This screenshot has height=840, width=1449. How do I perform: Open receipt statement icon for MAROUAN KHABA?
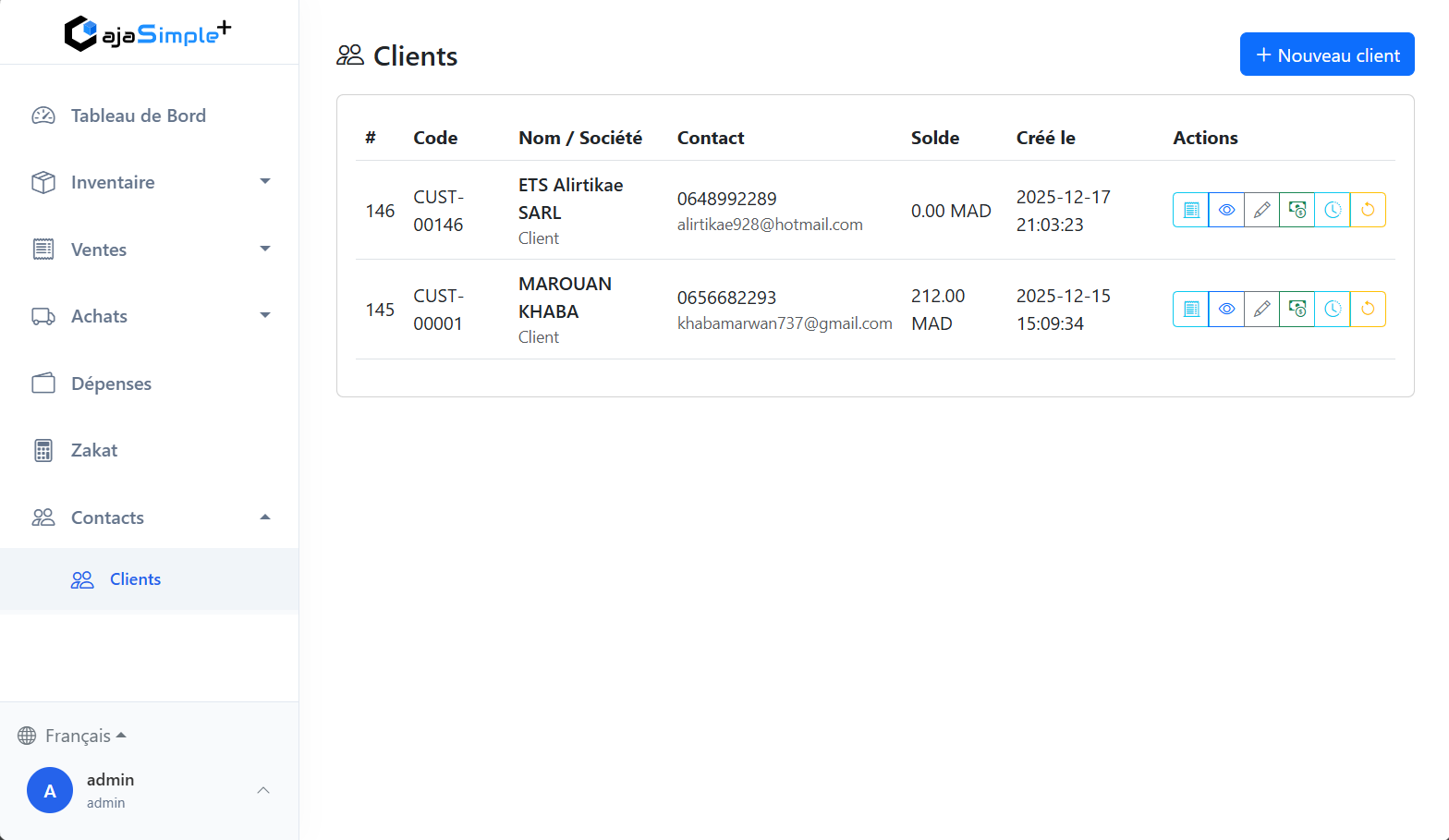[x=1191, y=309]
